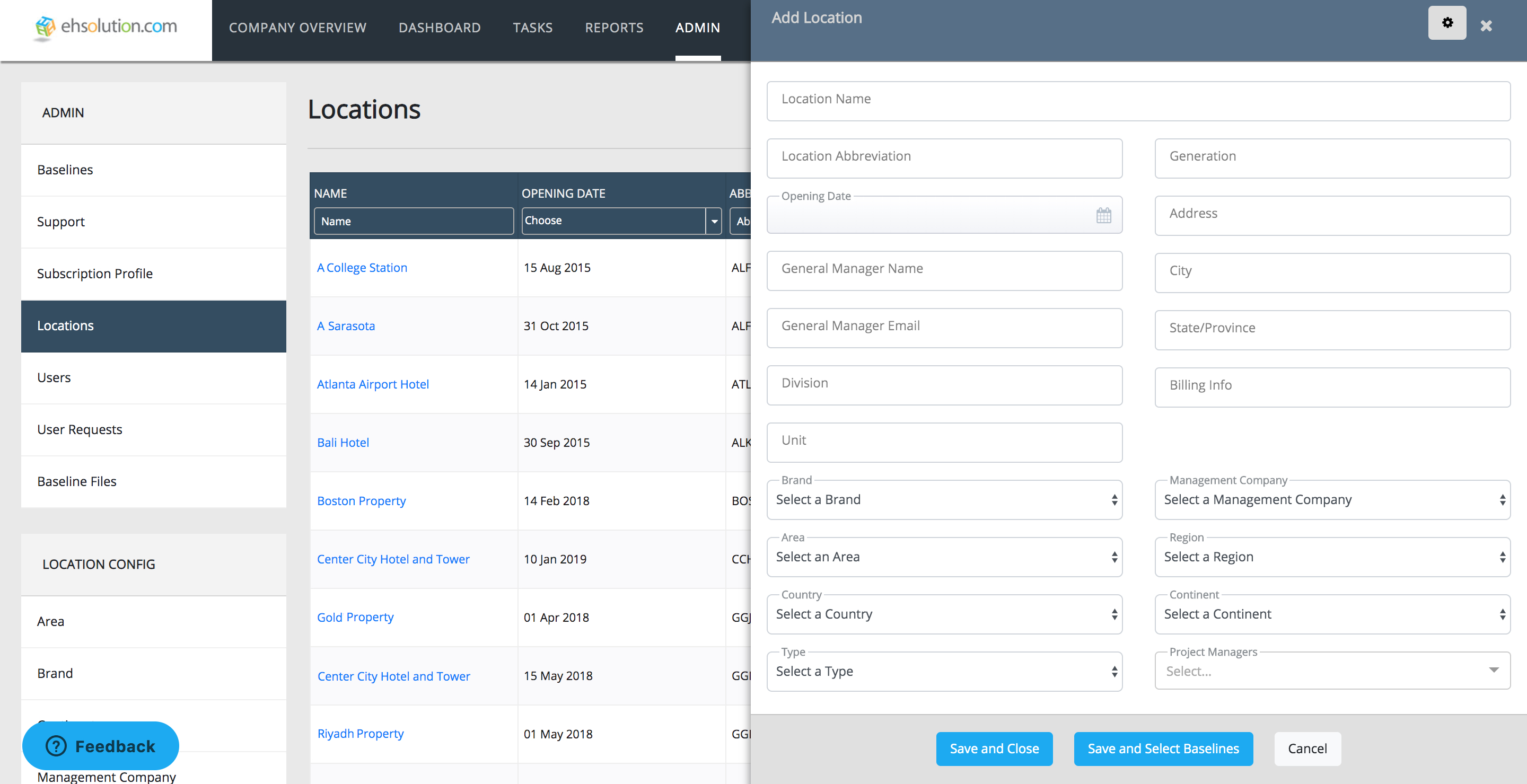Viewport: 1527px width, 784px height.
Task: Open A College Station location link
Action: (x=362, y=268)
